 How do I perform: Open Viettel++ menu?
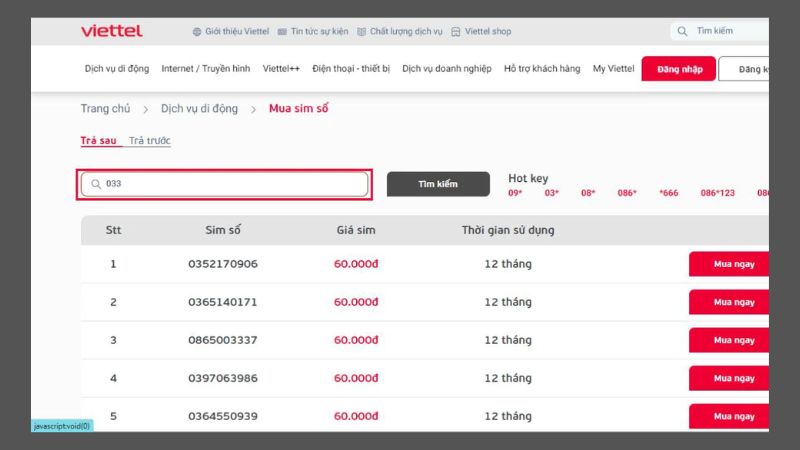(281, 68)
